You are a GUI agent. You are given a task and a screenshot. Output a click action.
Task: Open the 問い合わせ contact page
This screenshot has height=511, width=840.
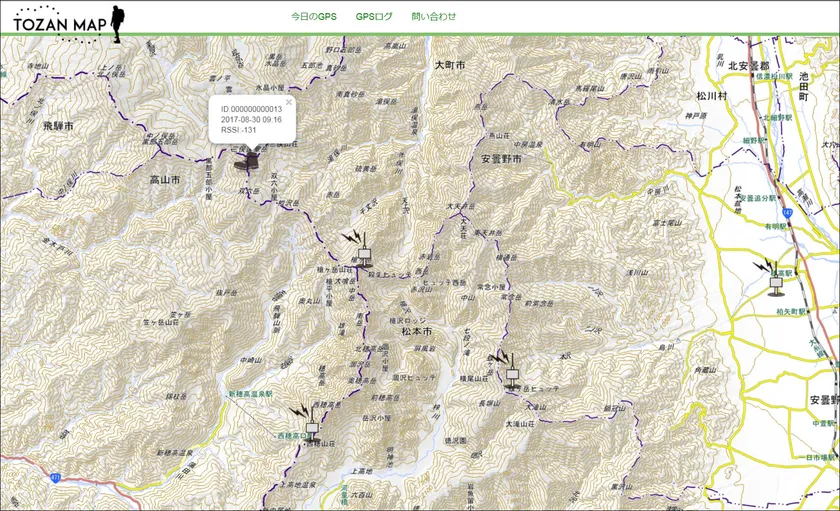433,17
